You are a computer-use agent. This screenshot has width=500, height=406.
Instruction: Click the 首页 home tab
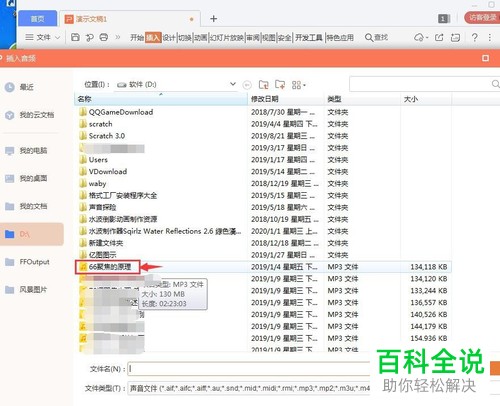click(x=37, y=19)
